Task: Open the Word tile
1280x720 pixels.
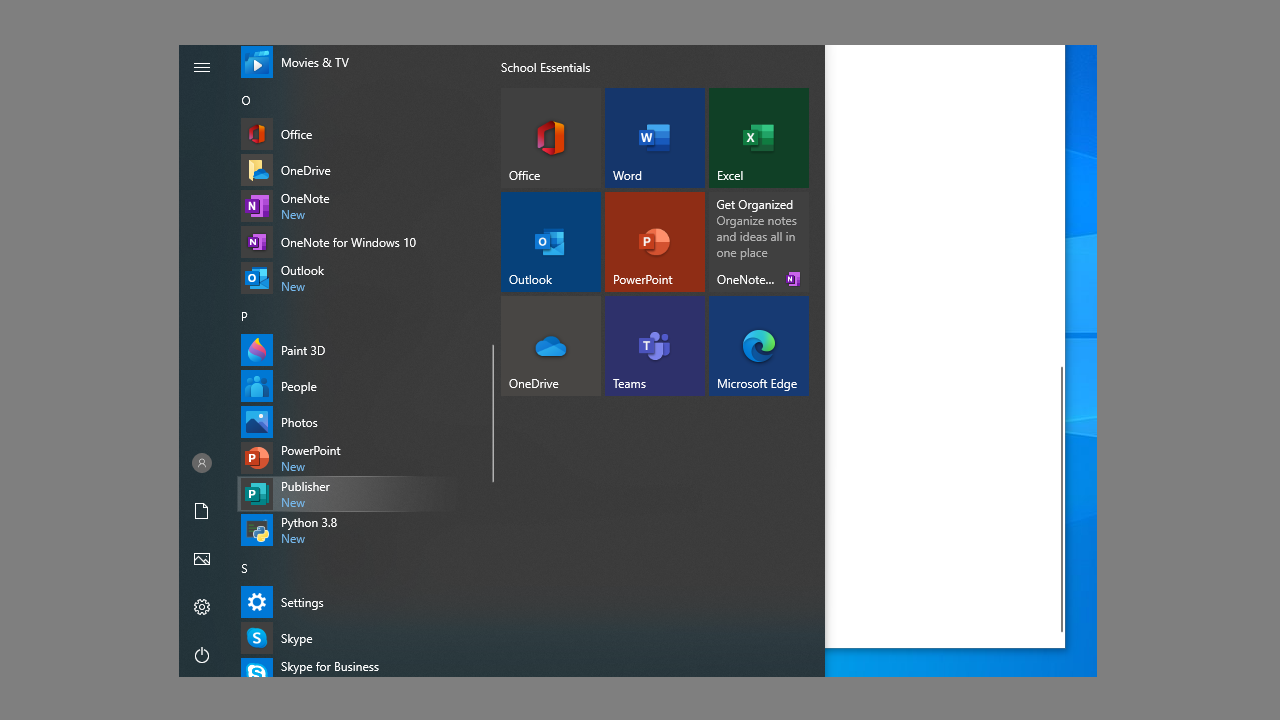Action: pyautogui.click(x=655, y=138)
